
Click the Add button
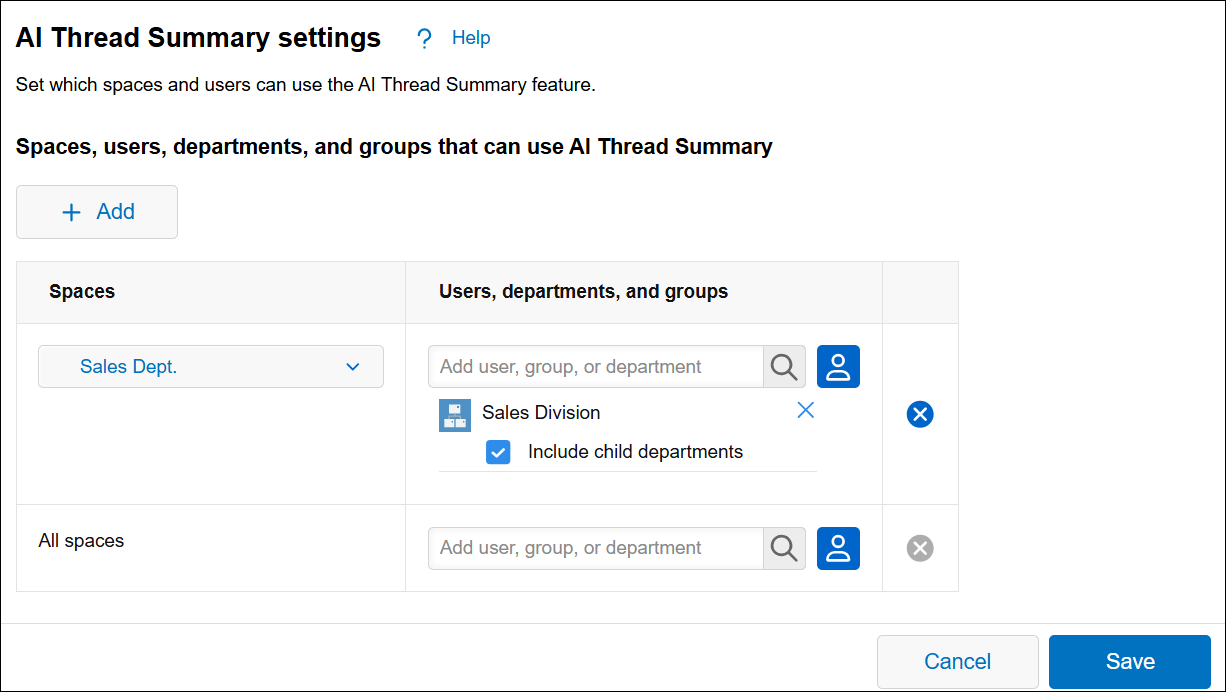coord(97,212)
